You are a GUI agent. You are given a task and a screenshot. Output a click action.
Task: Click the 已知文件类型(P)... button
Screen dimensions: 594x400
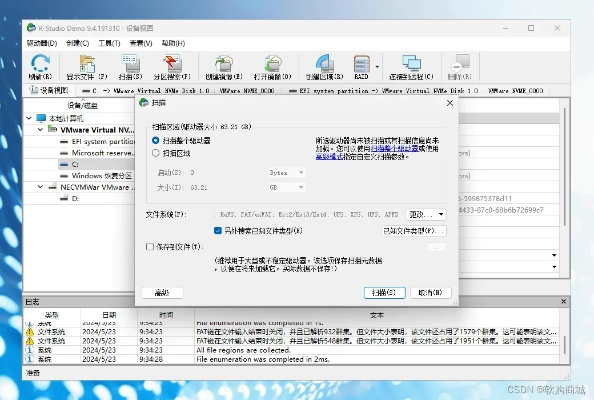click(x=414, y=231)
